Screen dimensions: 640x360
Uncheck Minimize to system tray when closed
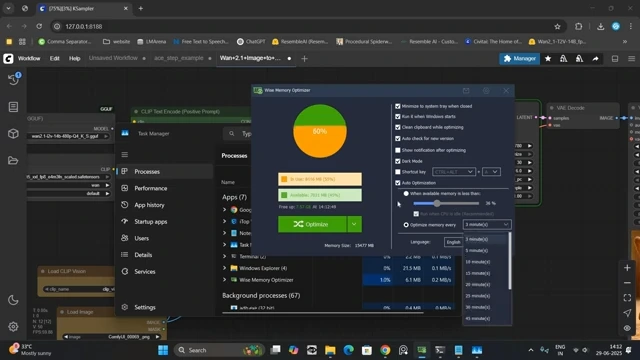(x=398, y=106)
